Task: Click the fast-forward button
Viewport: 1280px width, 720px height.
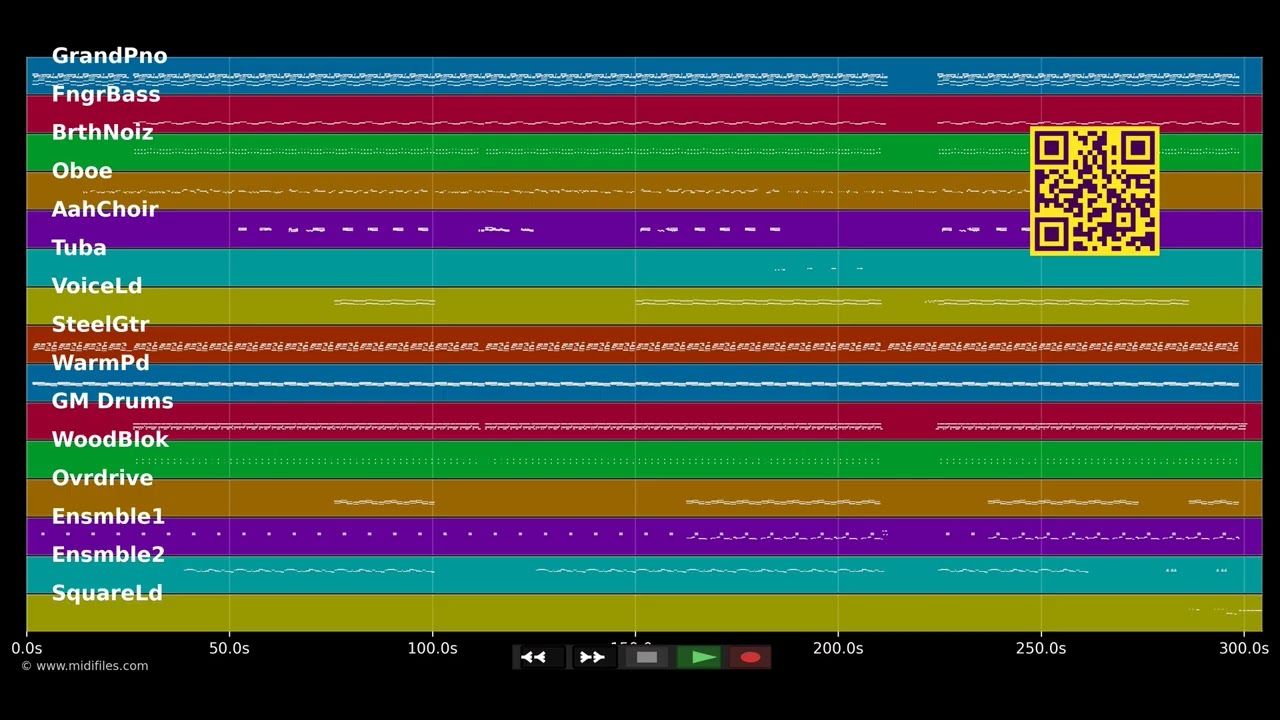Action: pos(593,657)
